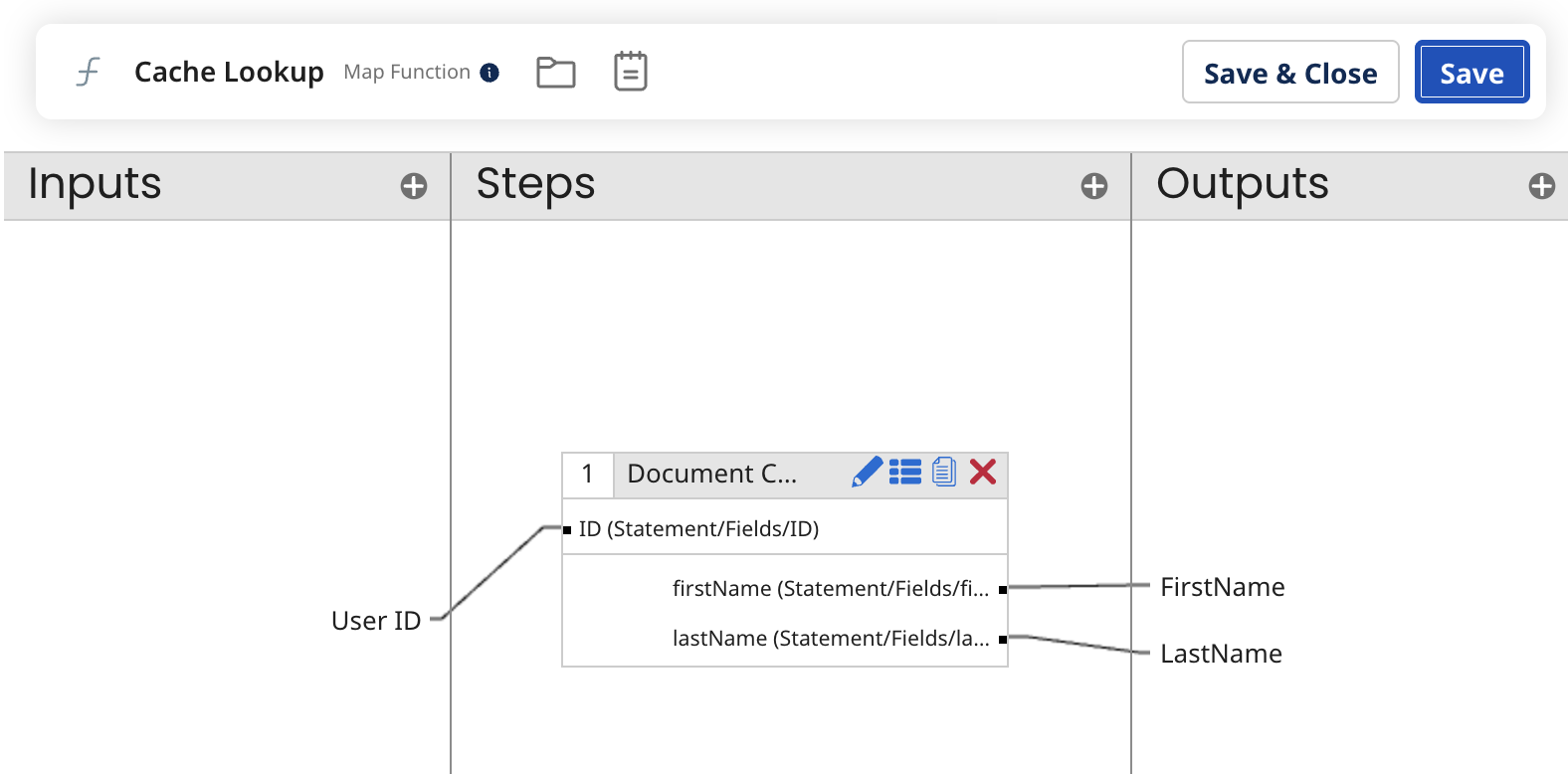Select the FirstName output
Image resolution: width=1568 pixels, height=774 pixels.
click(x=1222, y=587)
